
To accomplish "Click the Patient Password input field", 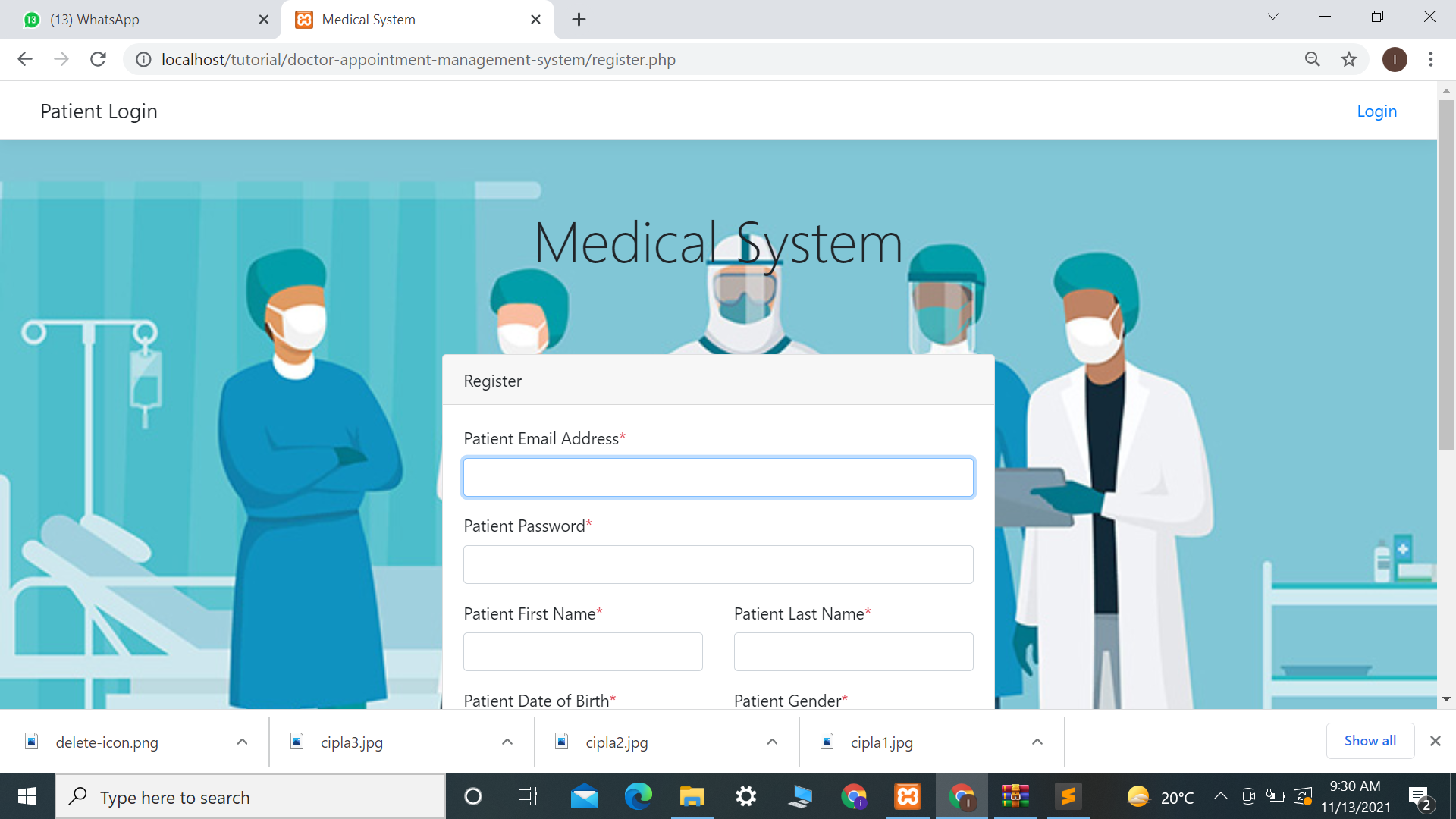I will click(717, 564).
